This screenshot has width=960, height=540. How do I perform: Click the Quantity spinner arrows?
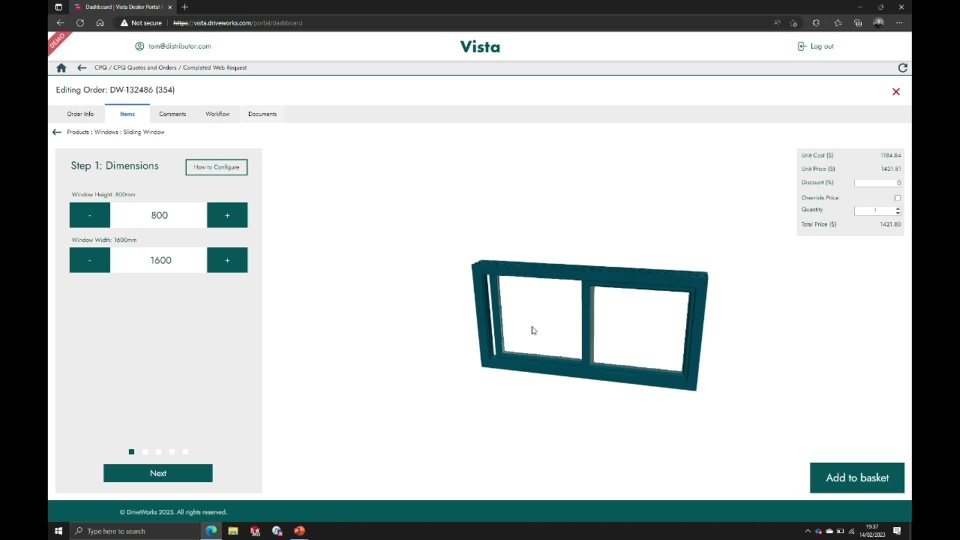898,211
